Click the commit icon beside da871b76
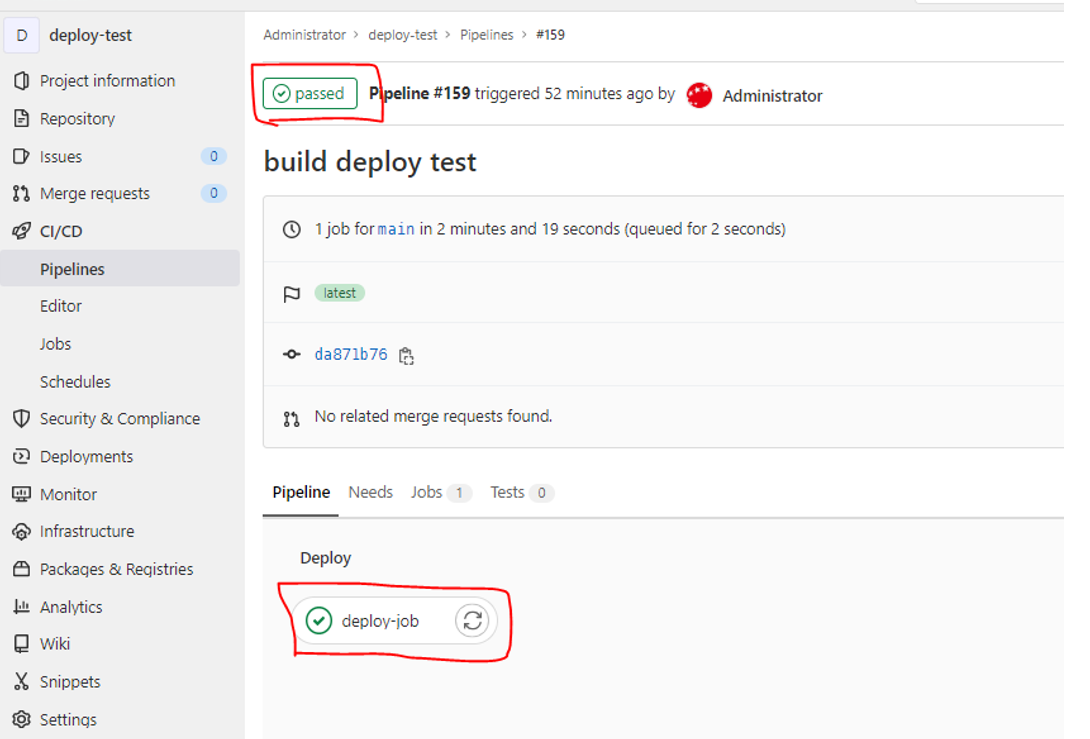 [x=292, y=355]
